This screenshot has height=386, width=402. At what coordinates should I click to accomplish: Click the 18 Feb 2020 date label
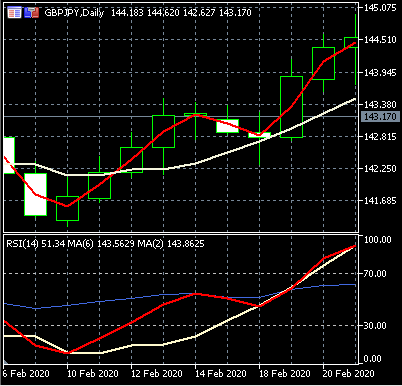pyautogui.click(x=285, y=374)
